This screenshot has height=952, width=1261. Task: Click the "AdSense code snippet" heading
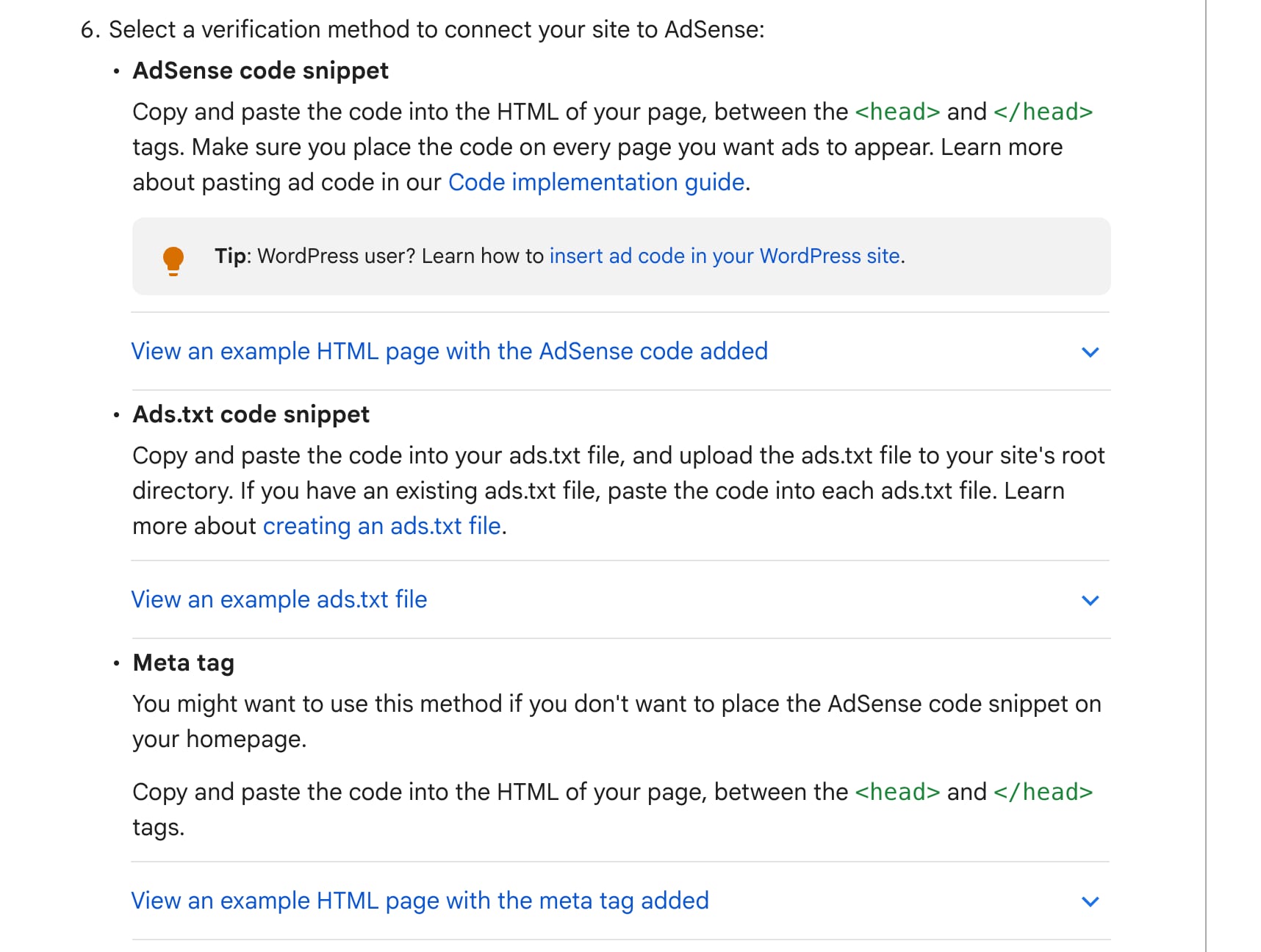click(x=260, y=71)
